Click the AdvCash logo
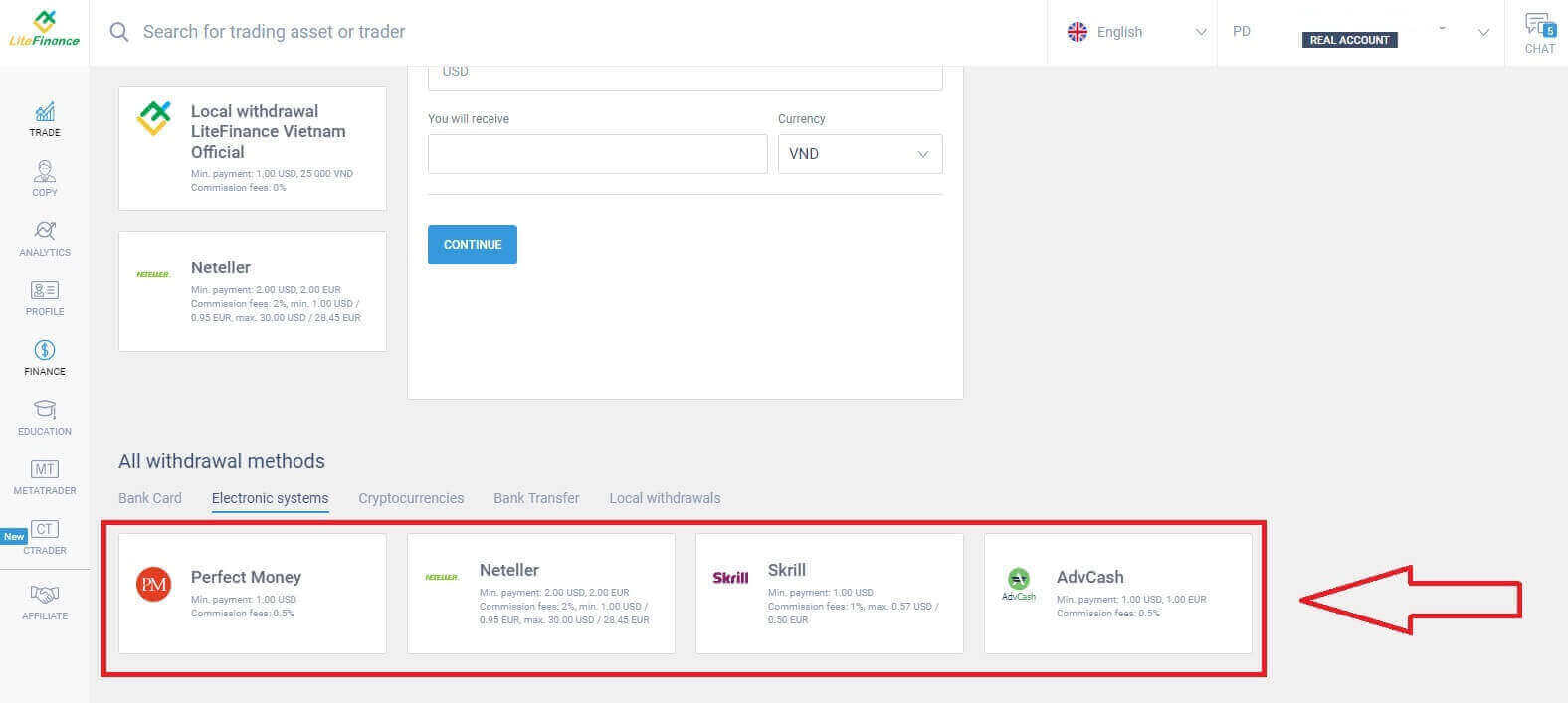Image resolution: width=1568 pixels, height=703 pixels. coord(1019,584)
